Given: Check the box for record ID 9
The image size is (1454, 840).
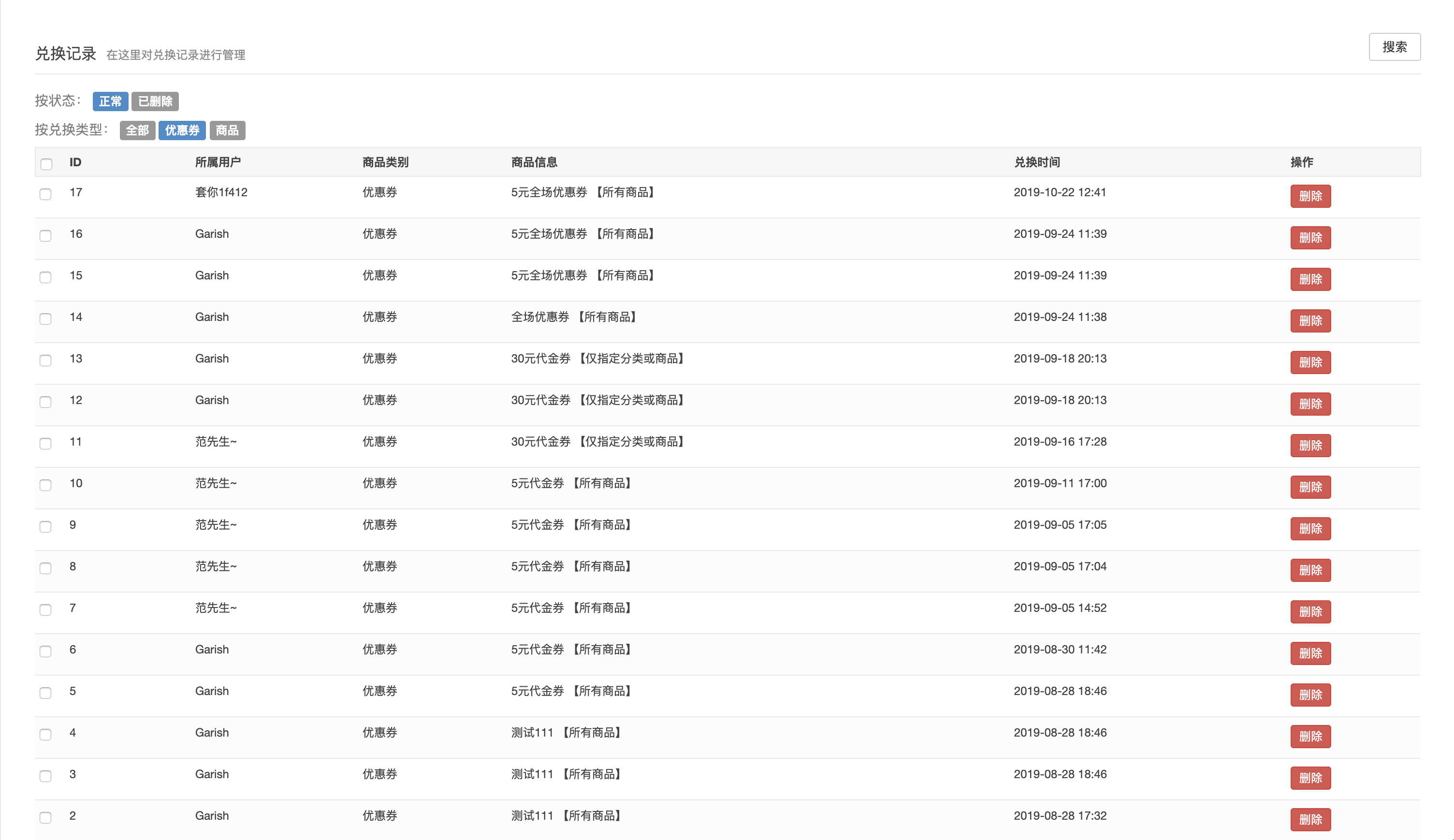Looking at the screenshot, I should click(x=45, y=526).
